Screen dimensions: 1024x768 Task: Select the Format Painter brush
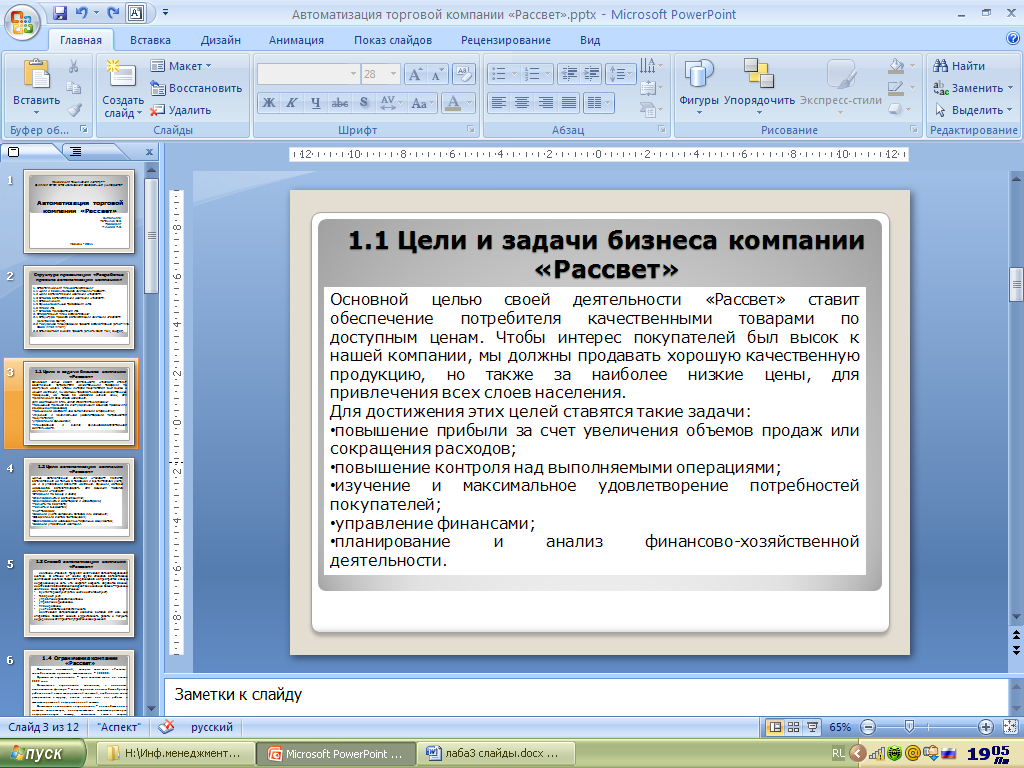74,110
